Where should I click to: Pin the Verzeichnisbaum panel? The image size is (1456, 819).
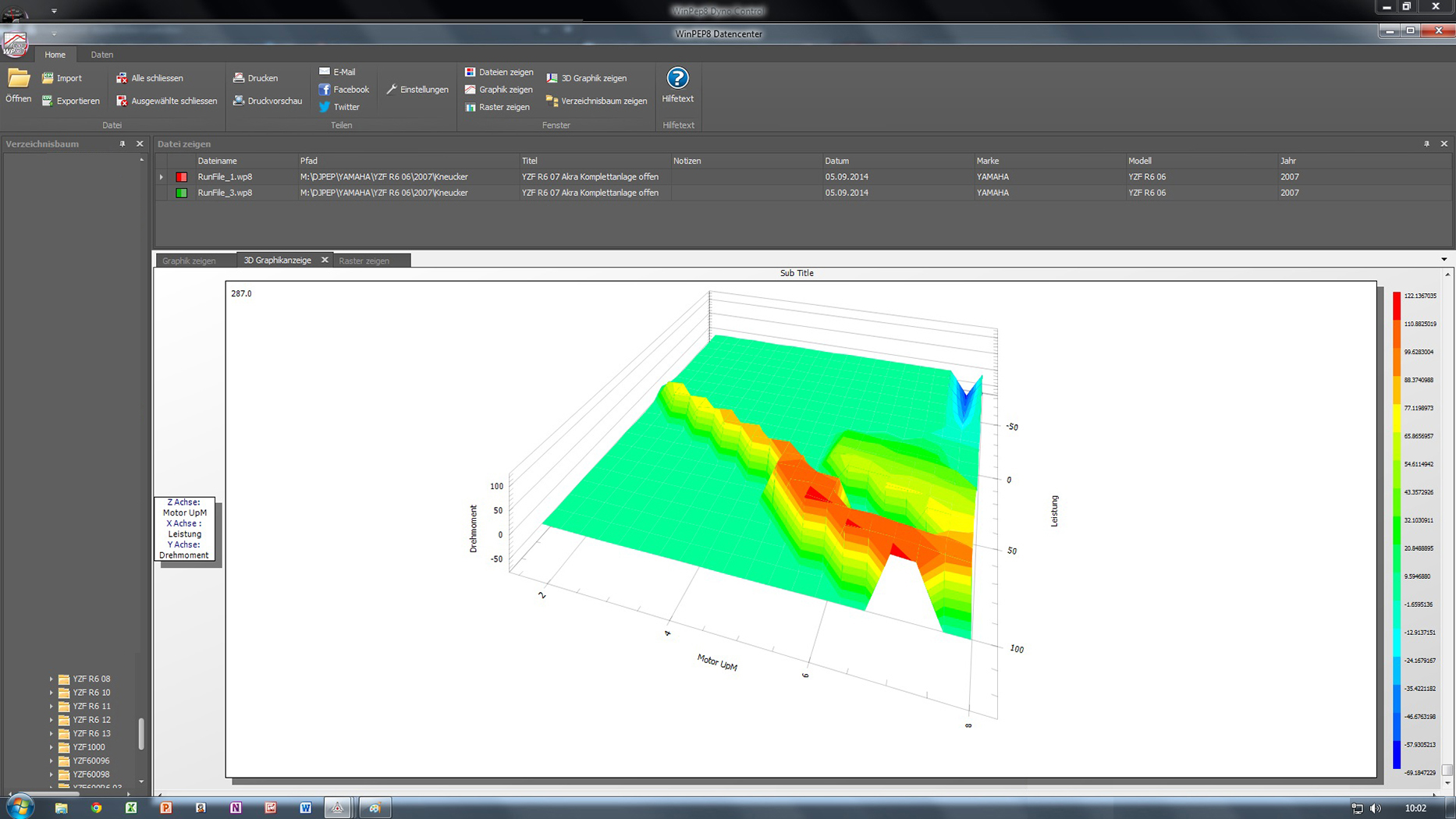click(123, 144)
